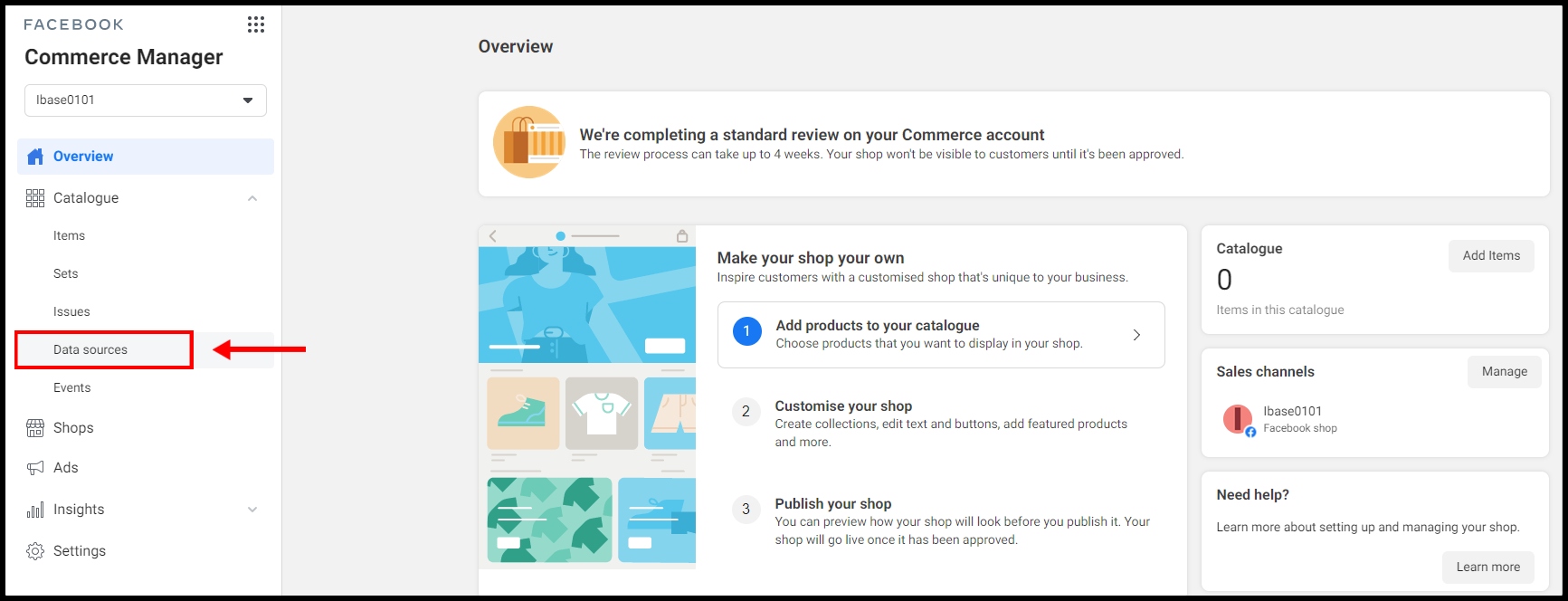Click the Items in this catalogue label
Viewport: 1568px width, 601px height.
(x=1279, y=310)
